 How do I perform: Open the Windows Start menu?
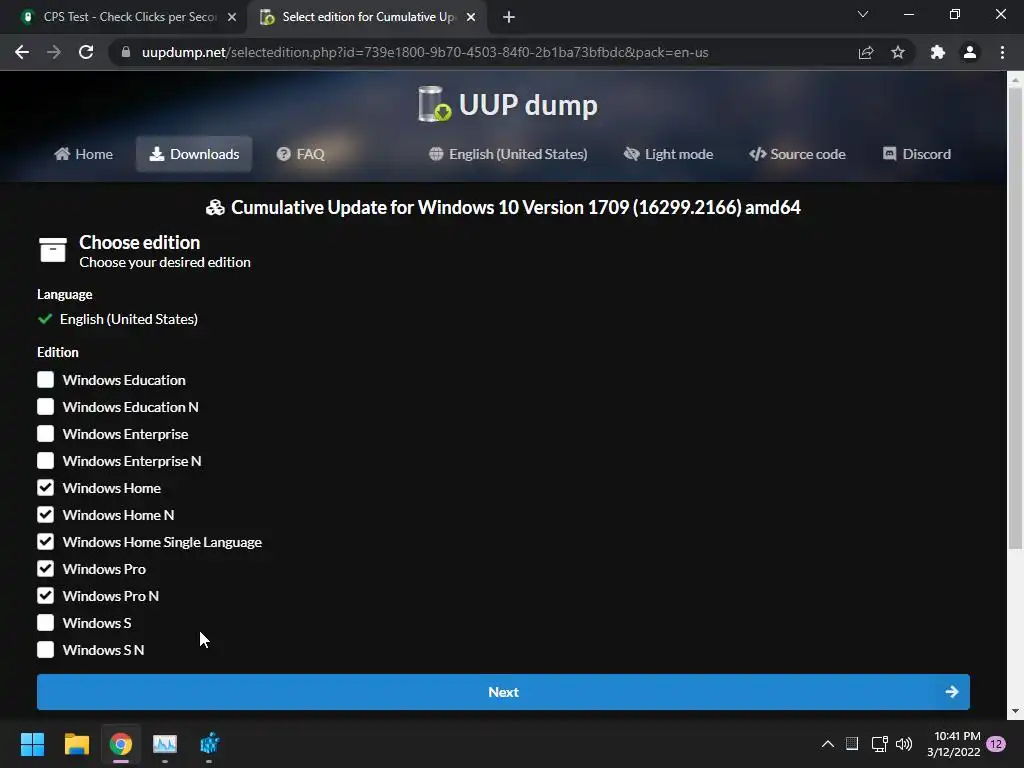coord(32,744)
